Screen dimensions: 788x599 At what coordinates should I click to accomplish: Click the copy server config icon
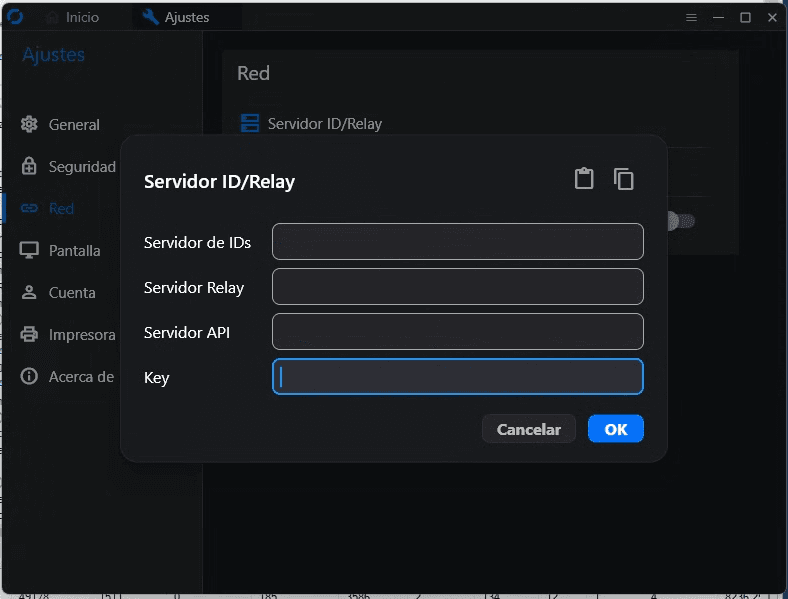[624, 179]
